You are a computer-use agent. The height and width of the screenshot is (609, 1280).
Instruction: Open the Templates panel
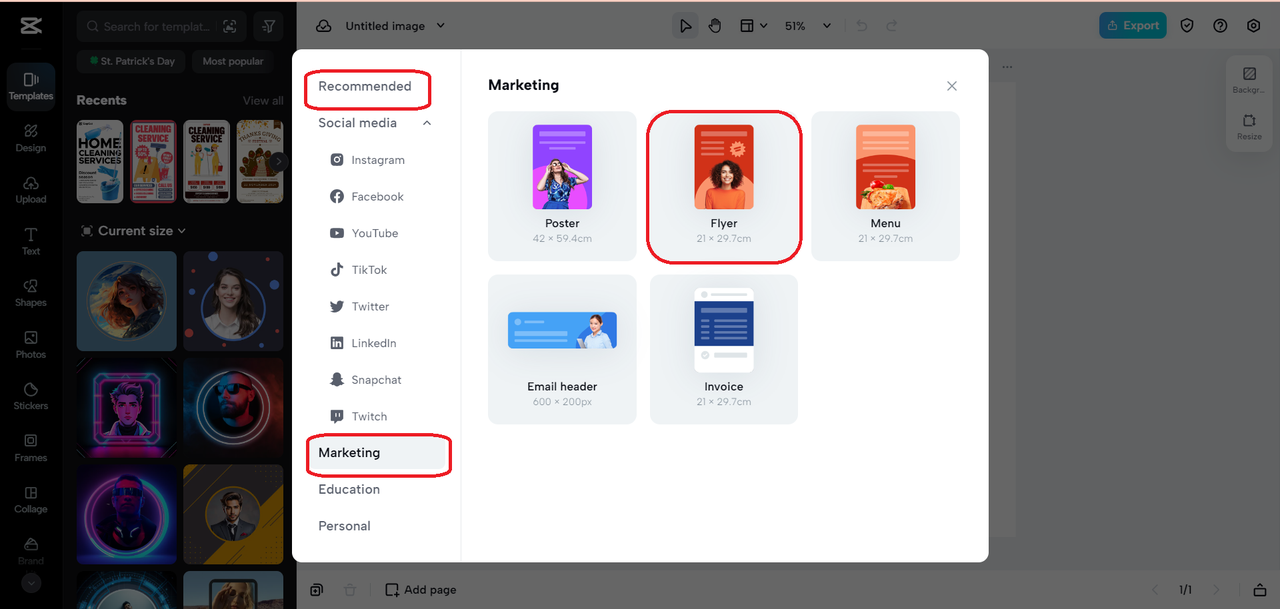tap(31, 86)
